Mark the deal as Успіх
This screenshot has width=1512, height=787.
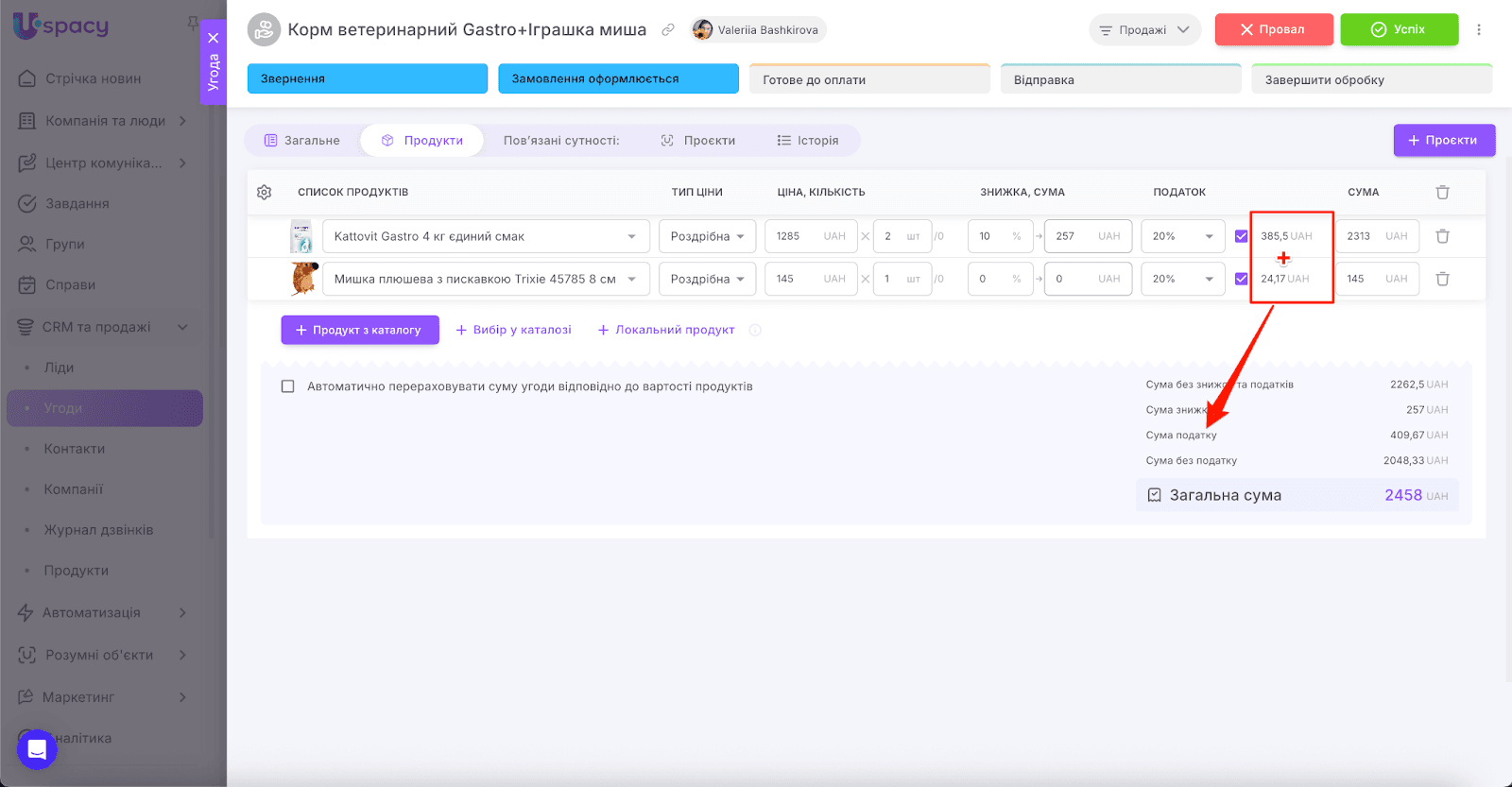pos(1399,29)
